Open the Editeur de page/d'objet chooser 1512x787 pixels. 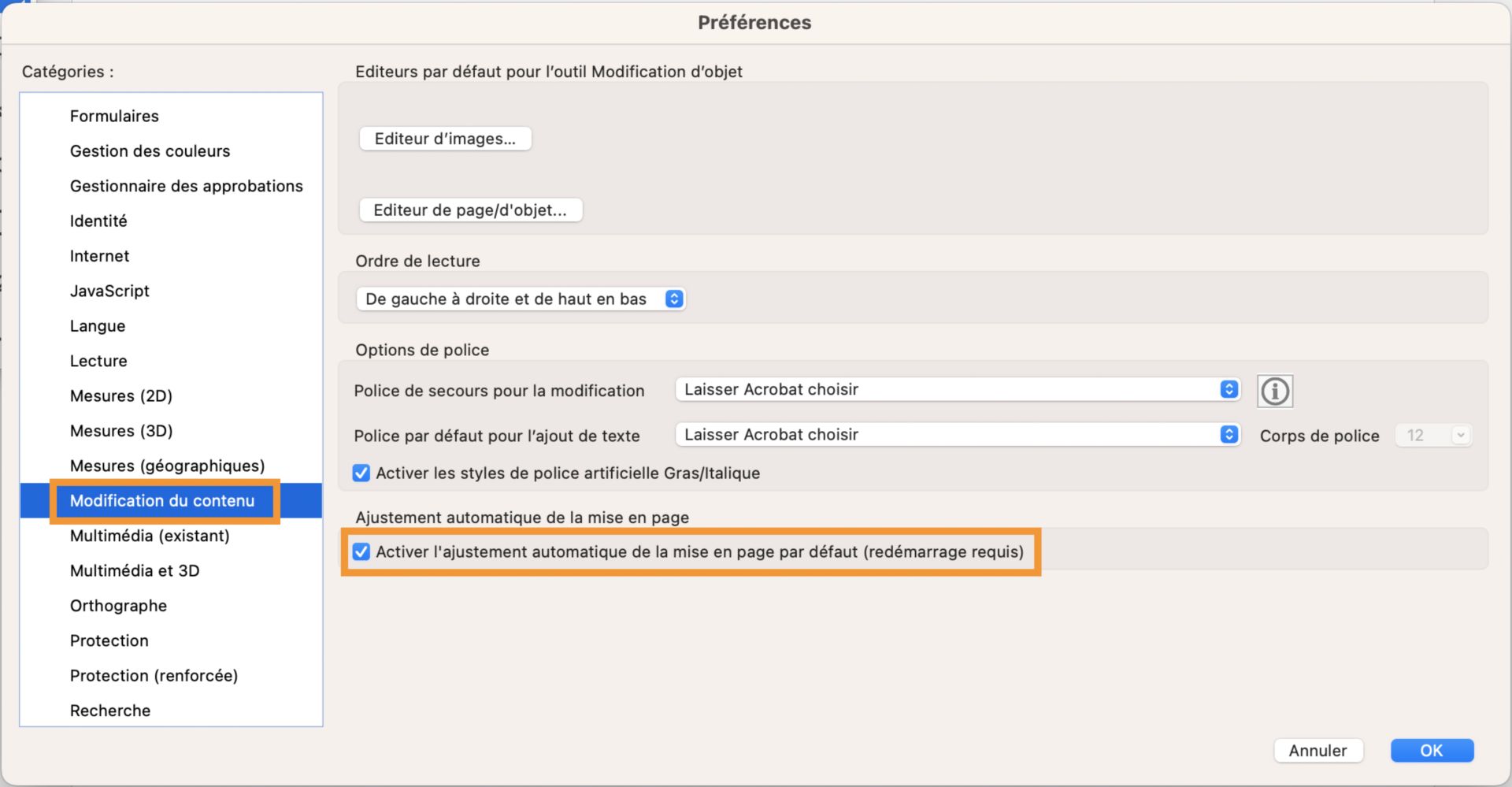pos(470,210)
